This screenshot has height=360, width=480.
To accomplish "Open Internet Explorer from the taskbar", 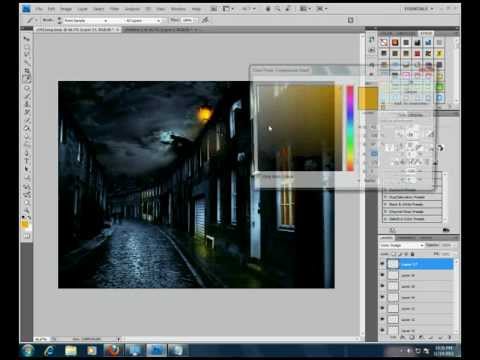I will [50, 350].
